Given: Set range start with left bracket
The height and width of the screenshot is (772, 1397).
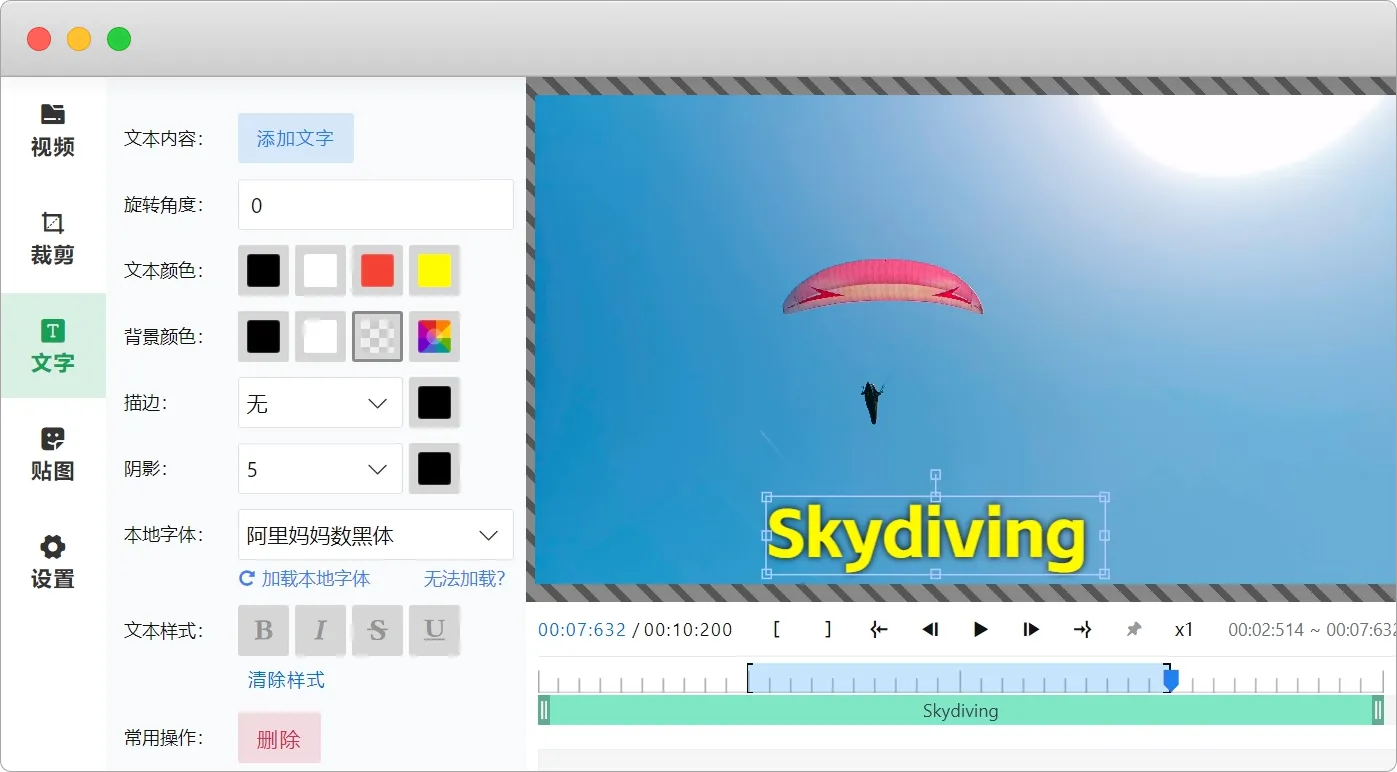Looking at the screenshot, I should click(777, 629).
